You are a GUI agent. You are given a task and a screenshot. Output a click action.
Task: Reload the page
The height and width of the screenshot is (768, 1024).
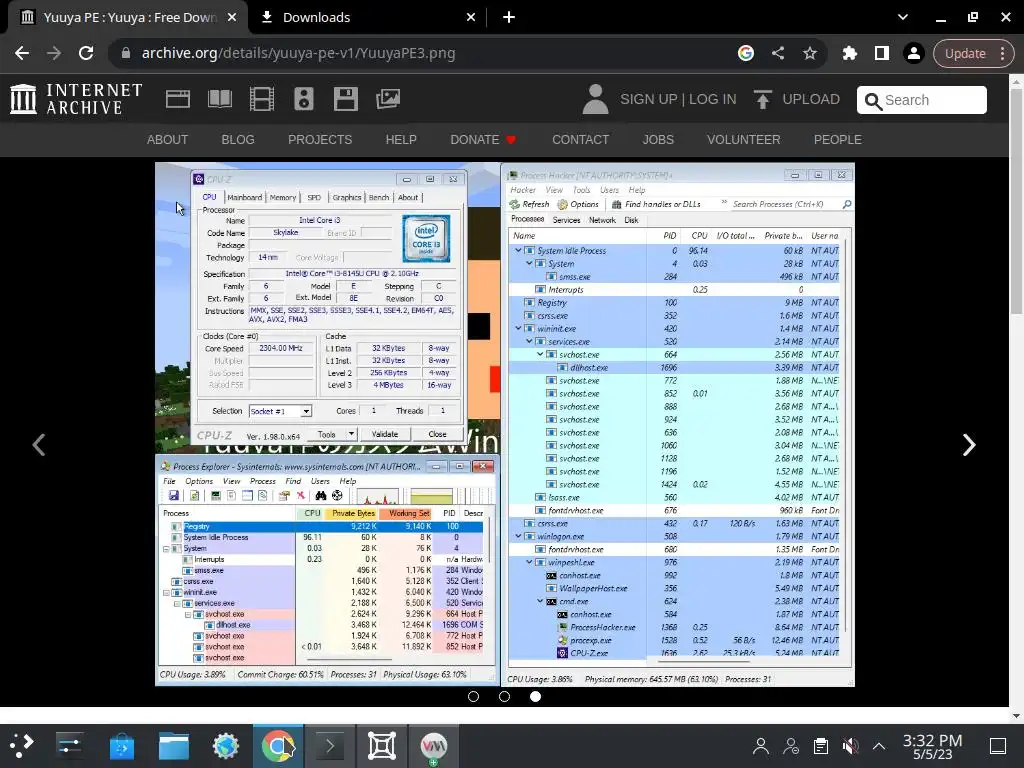(86, 54)
